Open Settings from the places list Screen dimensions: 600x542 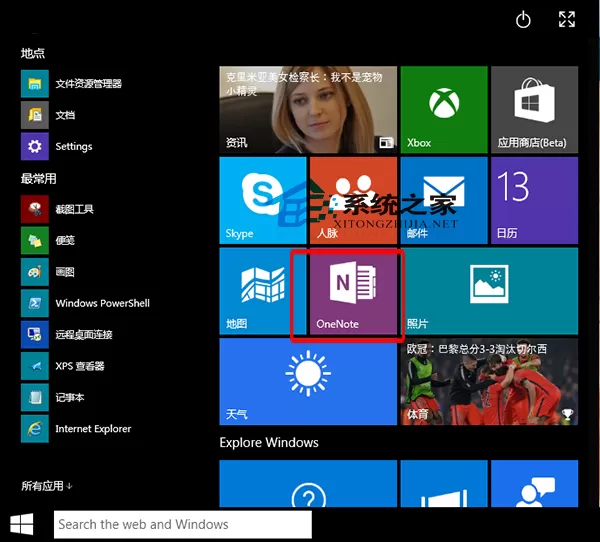pos(57,146)
